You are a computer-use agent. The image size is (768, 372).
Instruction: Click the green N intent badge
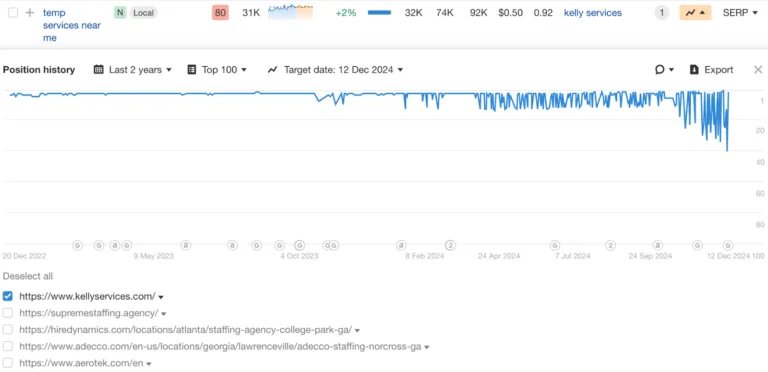[120, 13]
